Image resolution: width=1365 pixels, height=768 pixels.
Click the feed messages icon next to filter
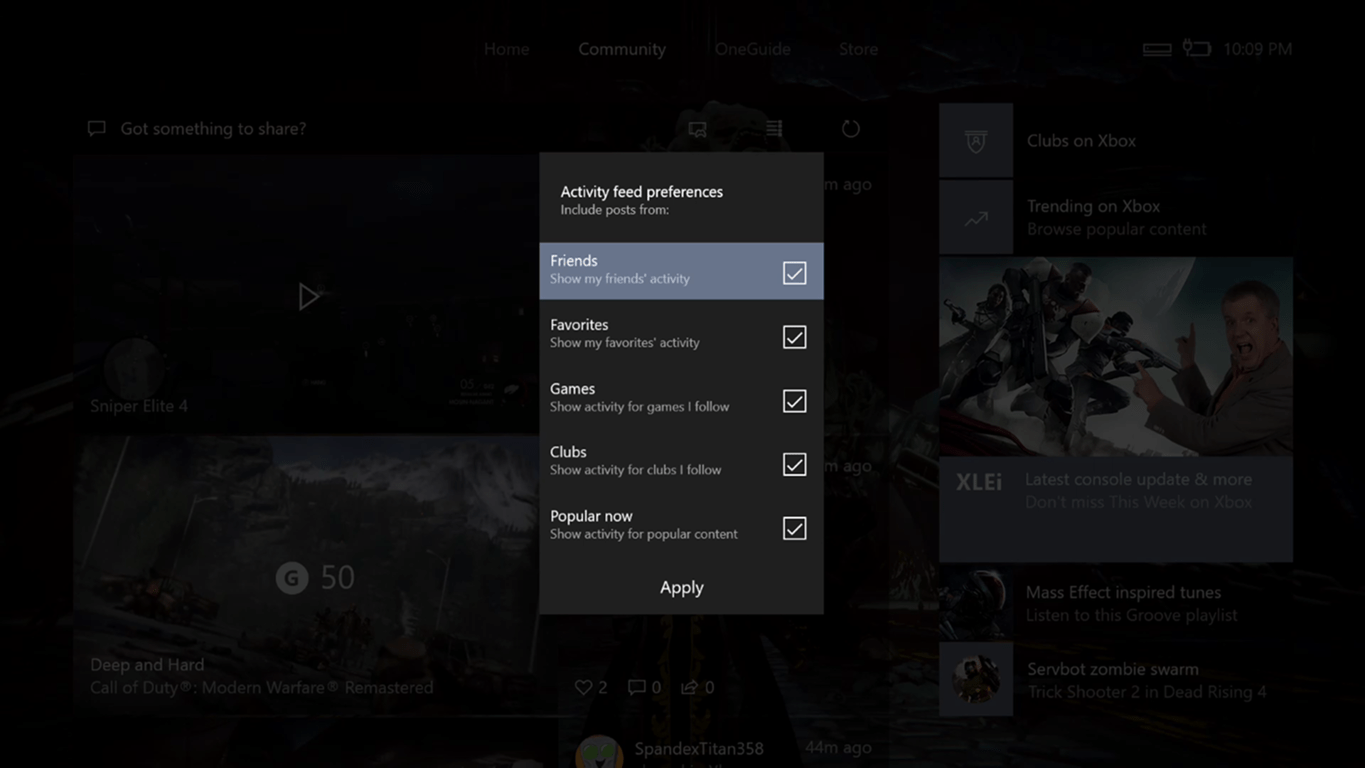tap(698, 129)
